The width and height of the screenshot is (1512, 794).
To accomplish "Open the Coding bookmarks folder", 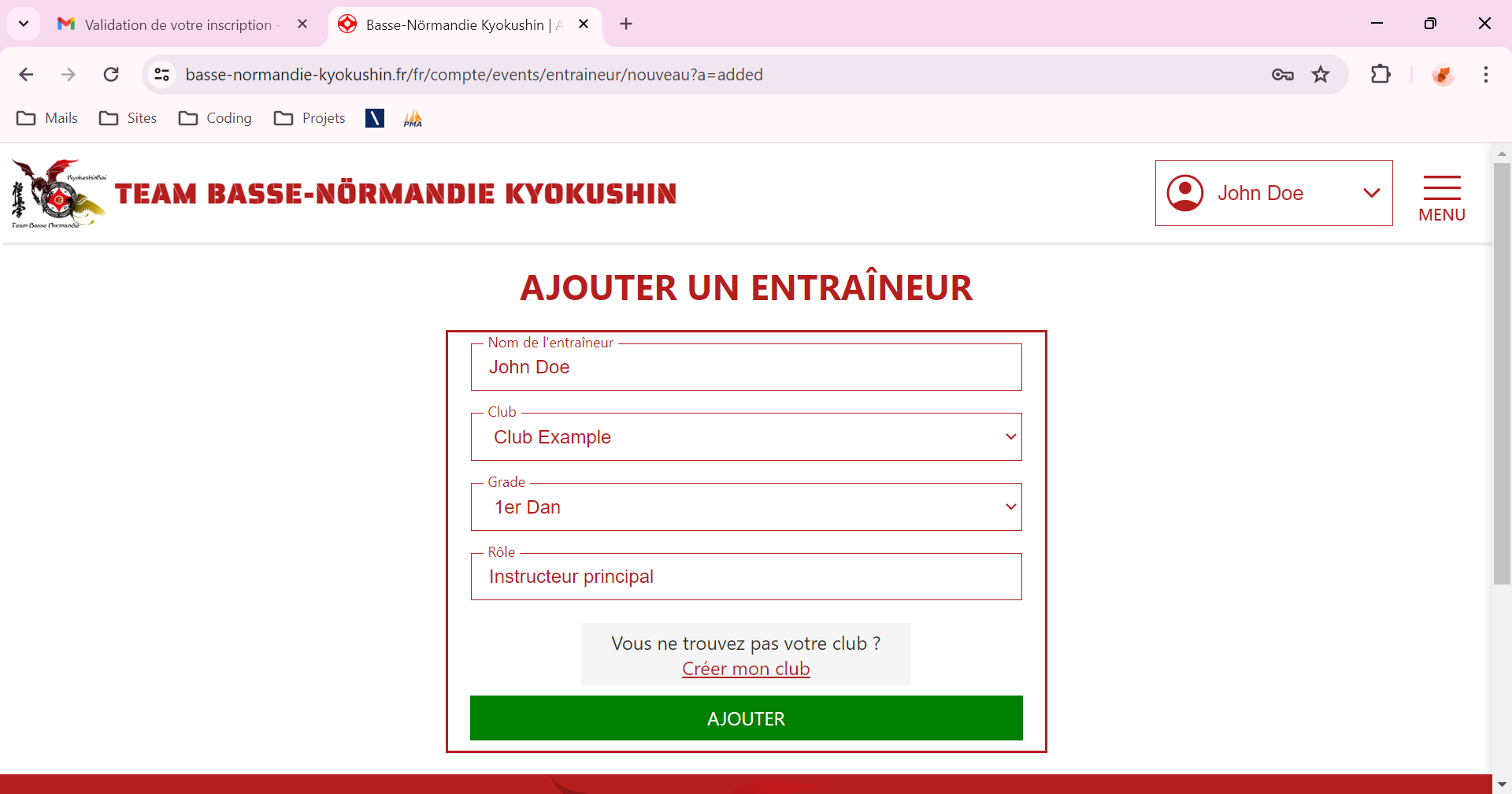I will [x=216, y=118].
